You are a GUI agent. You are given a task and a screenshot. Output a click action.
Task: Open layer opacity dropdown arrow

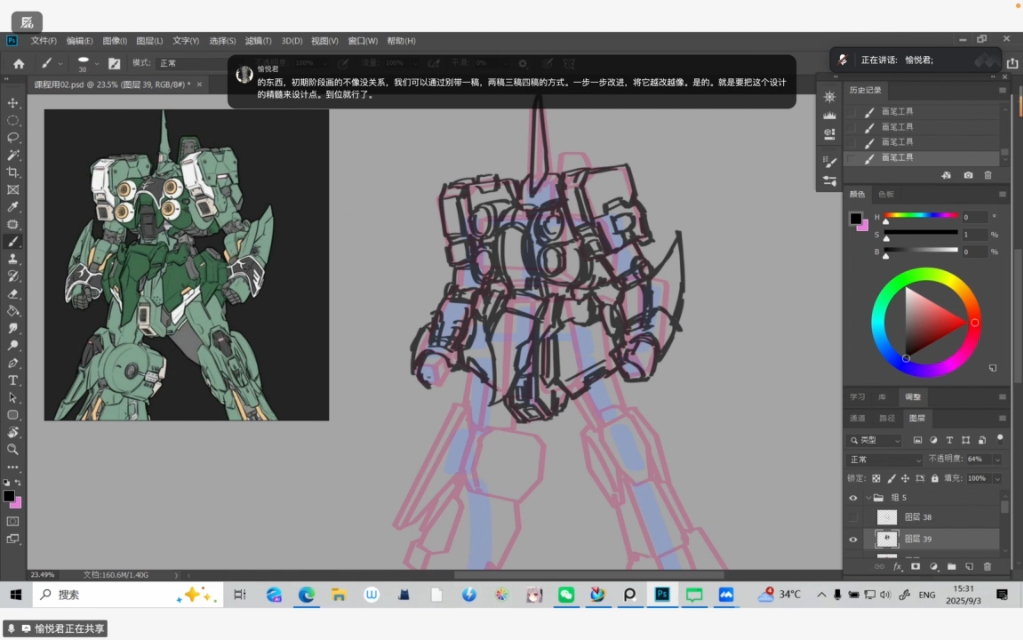coord(997,459)
